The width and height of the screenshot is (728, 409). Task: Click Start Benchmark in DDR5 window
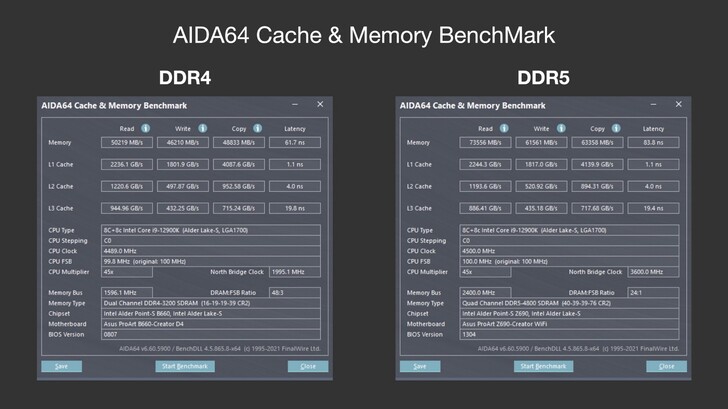coord(543,366)
